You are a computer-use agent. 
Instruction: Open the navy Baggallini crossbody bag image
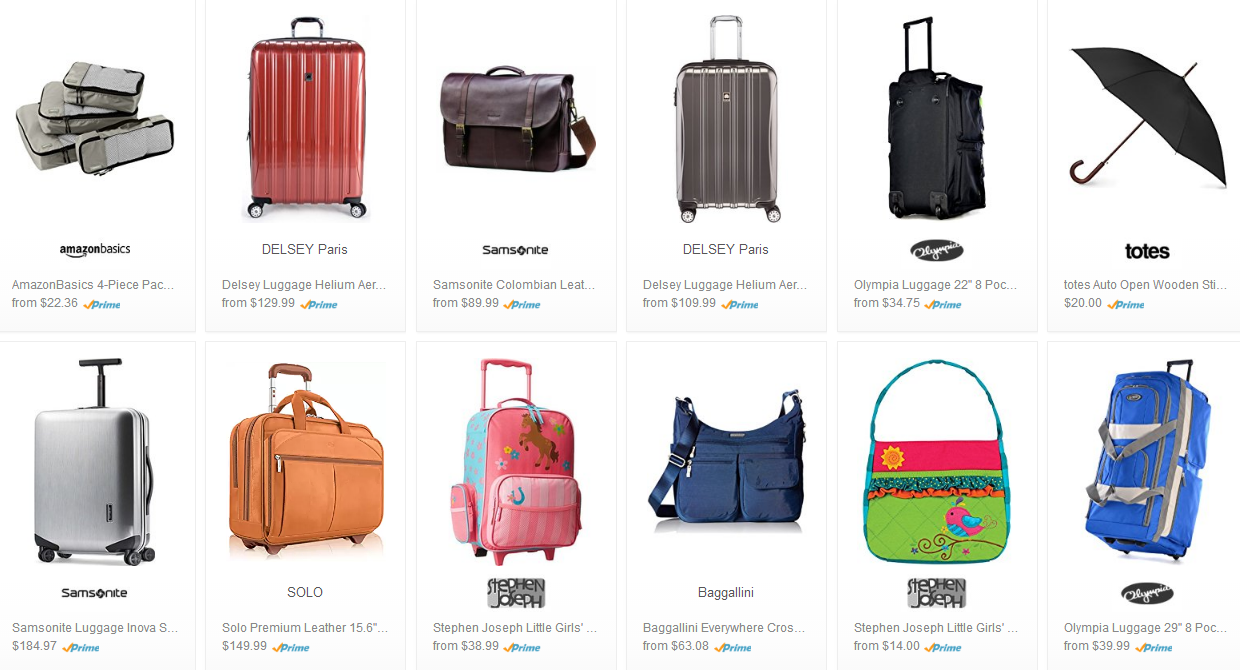pyautogui.click(x=726, y=462)
